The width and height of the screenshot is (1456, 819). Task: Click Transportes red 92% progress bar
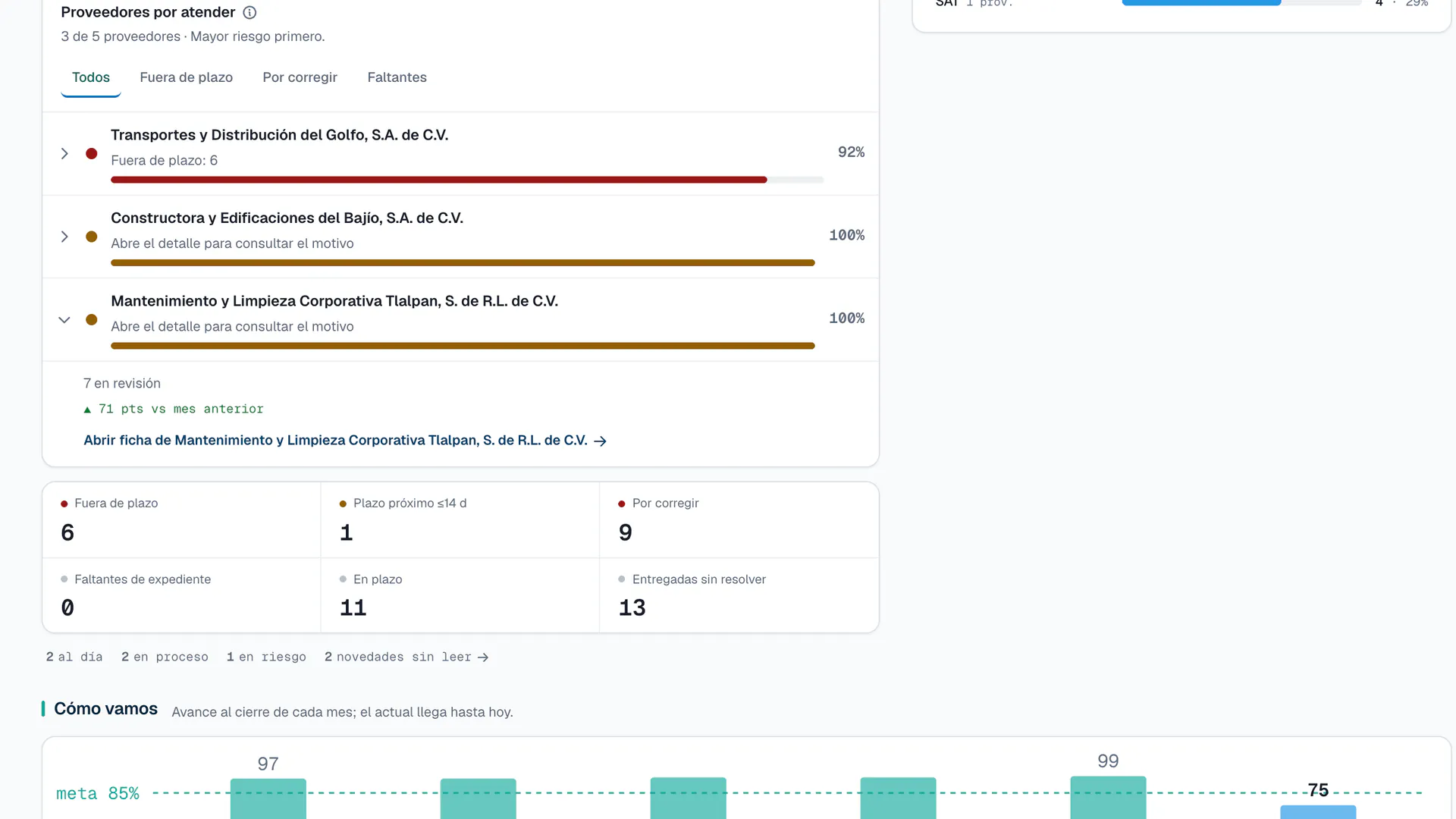pos(439,180)
